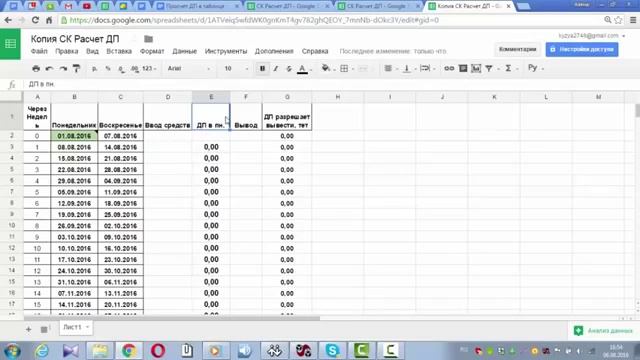Insert a link
The image size is (640, 360).
[449, 69]
